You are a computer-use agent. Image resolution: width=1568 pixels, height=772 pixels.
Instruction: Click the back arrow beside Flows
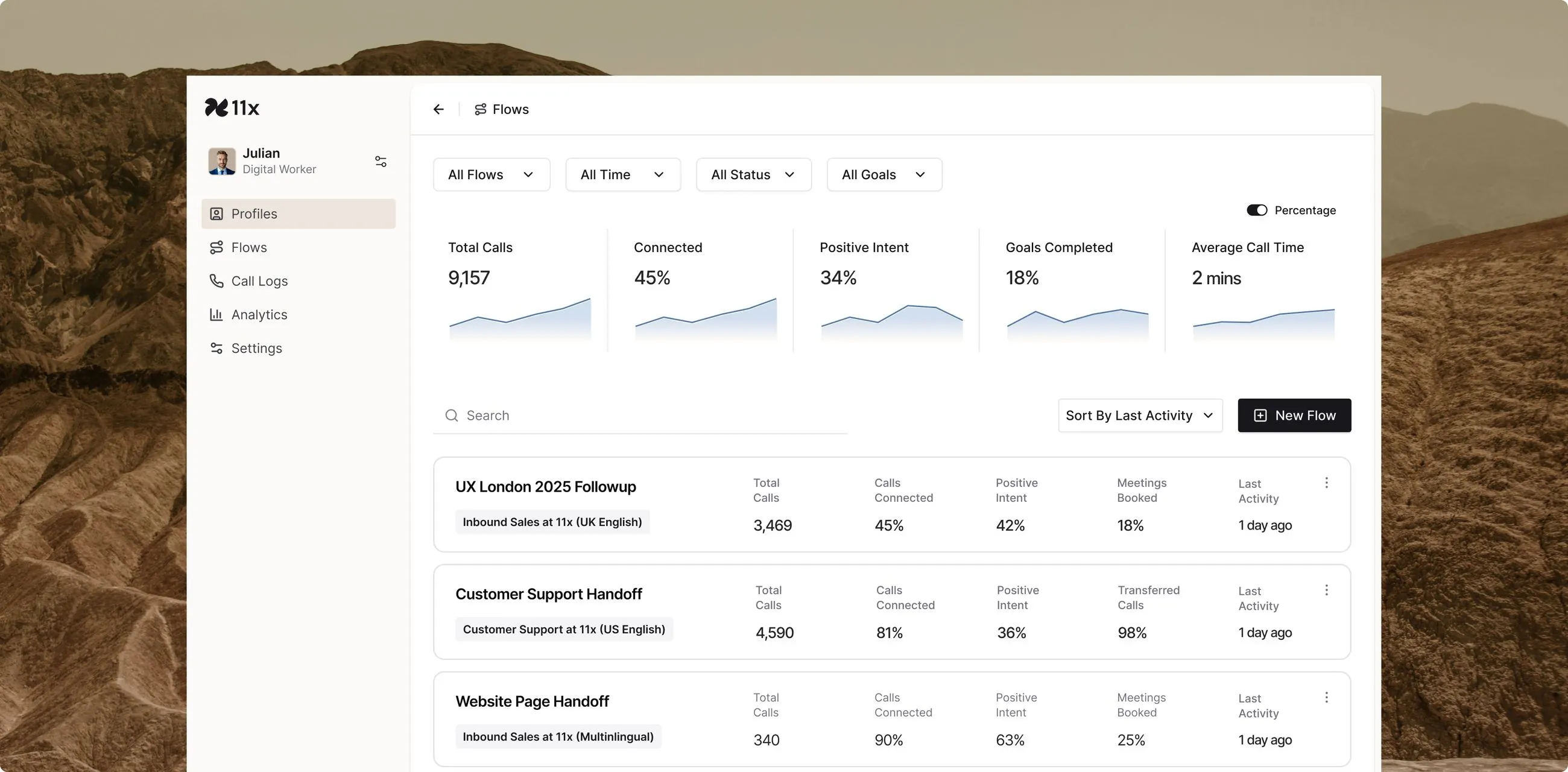[438, 109]
